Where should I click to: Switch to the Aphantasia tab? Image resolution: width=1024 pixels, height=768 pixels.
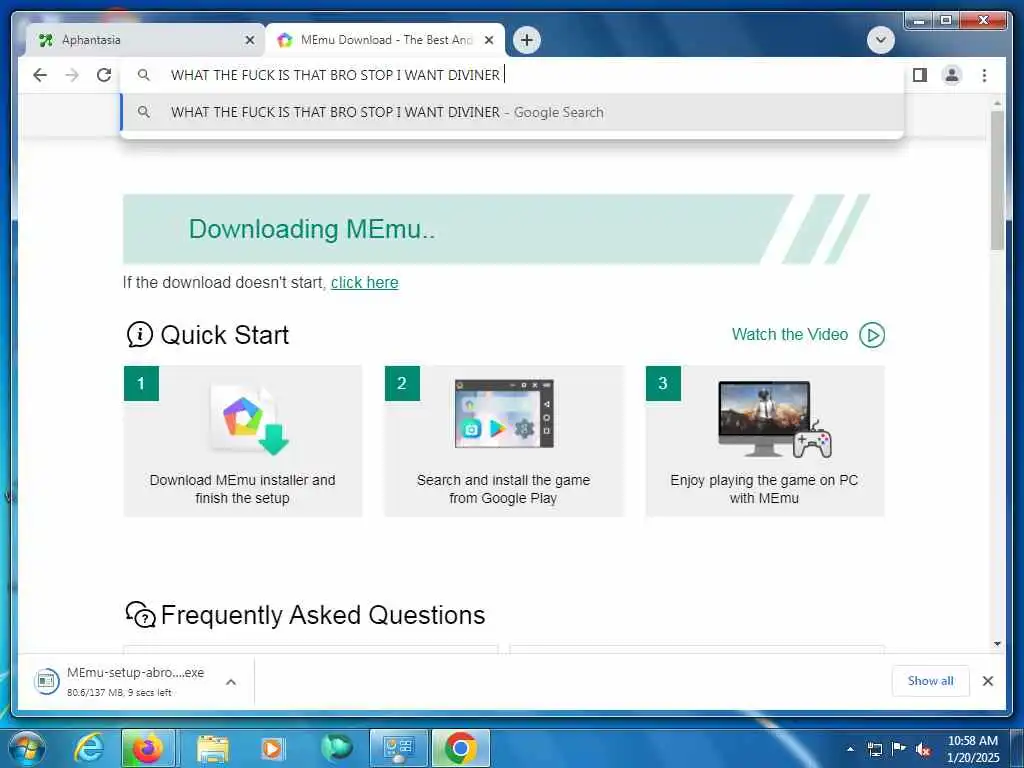[144, 40]
